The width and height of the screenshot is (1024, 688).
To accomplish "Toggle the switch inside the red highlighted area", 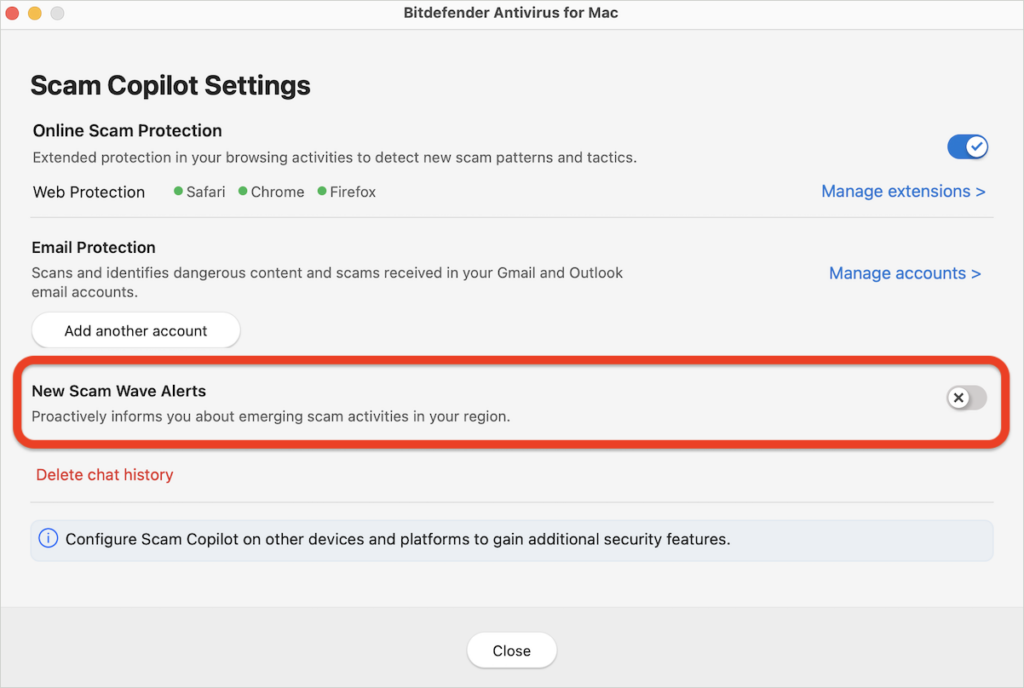I will coord(966,397).
